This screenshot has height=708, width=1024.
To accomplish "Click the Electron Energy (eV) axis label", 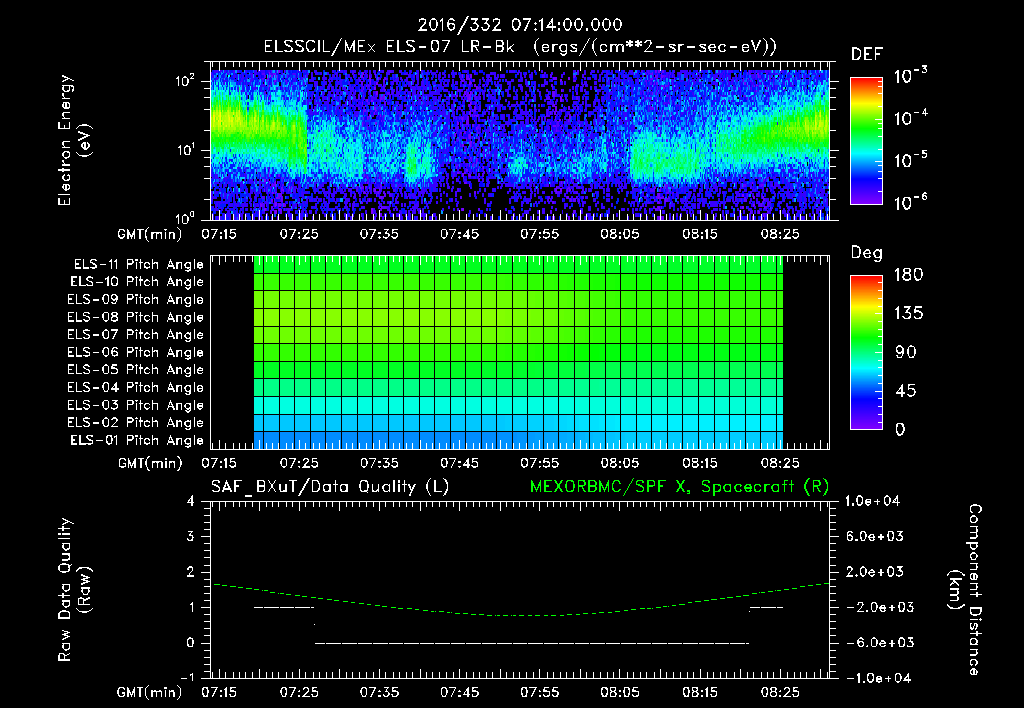I will [74, 140].
